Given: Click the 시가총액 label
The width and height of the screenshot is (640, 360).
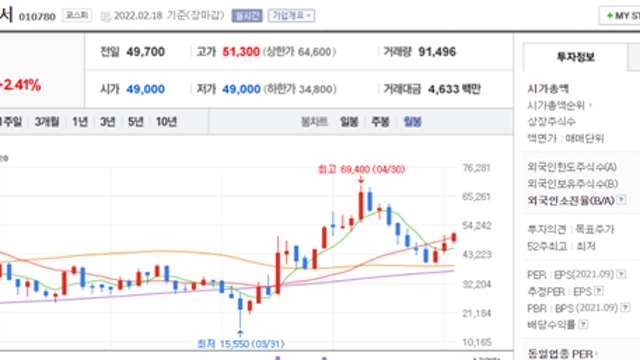Looking at the screenshot, I should 548,89.
